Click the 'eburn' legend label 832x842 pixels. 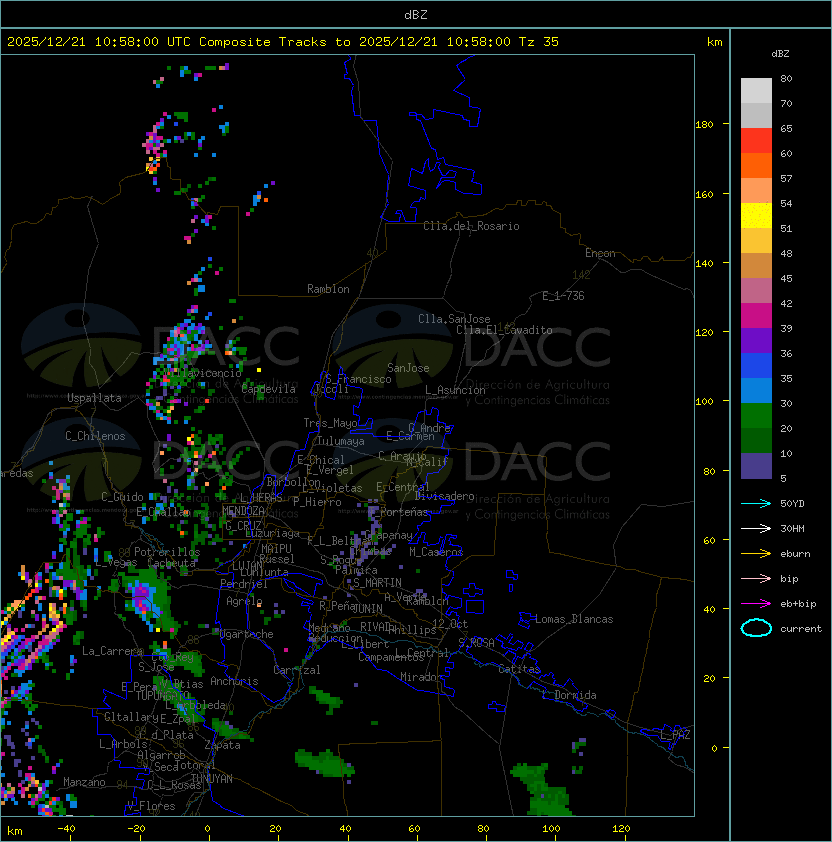pyautogui.click(x=795, y=554)
